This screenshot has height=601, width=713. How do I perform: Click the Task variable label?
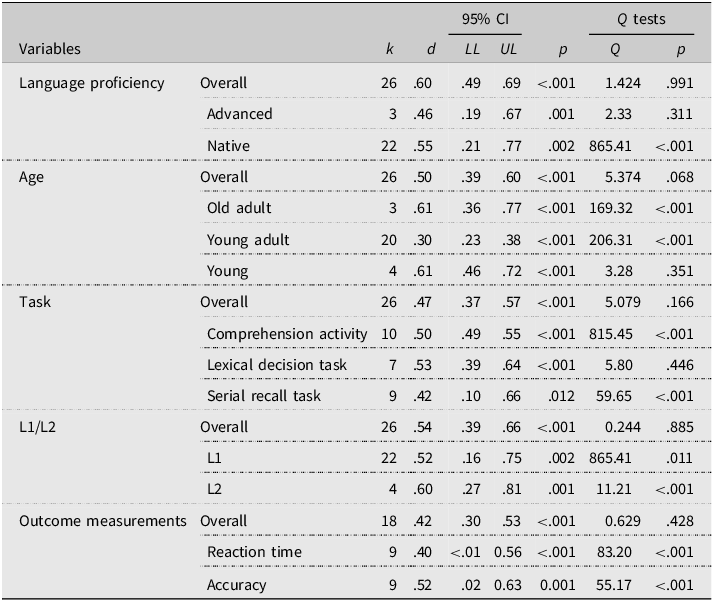(35, 302)
